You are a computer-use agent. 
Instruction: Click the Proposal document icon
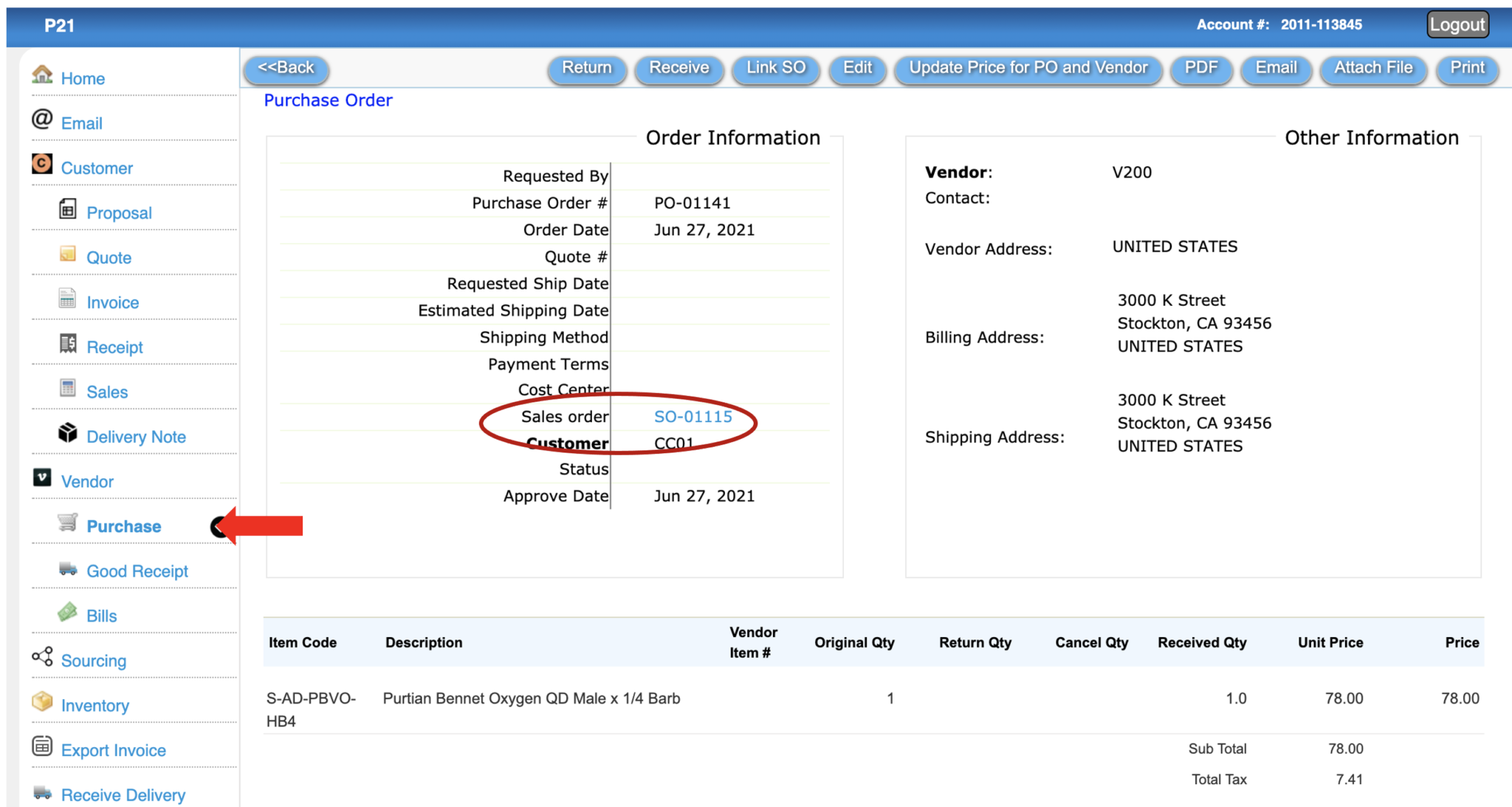(67, 209)
